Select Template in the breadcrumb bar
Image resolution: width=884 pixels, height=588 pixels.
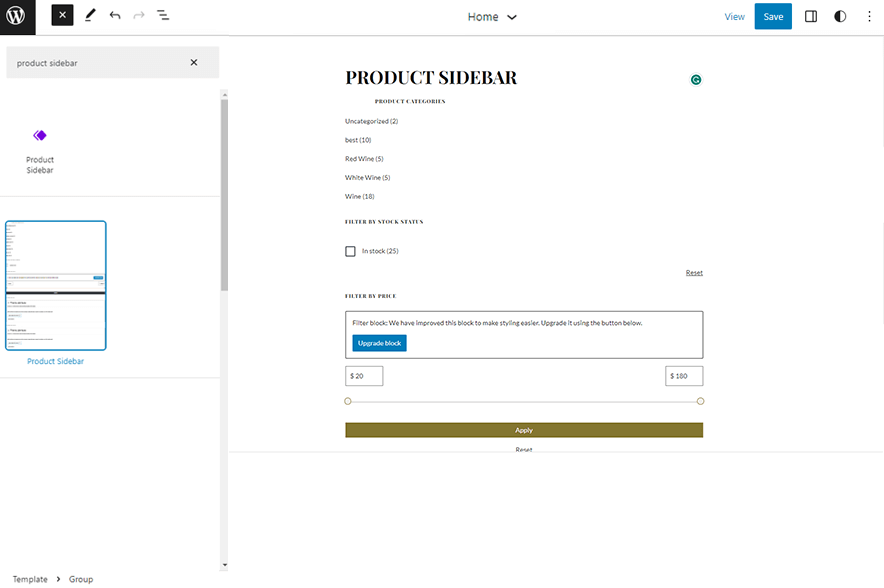tap(29, 578)
